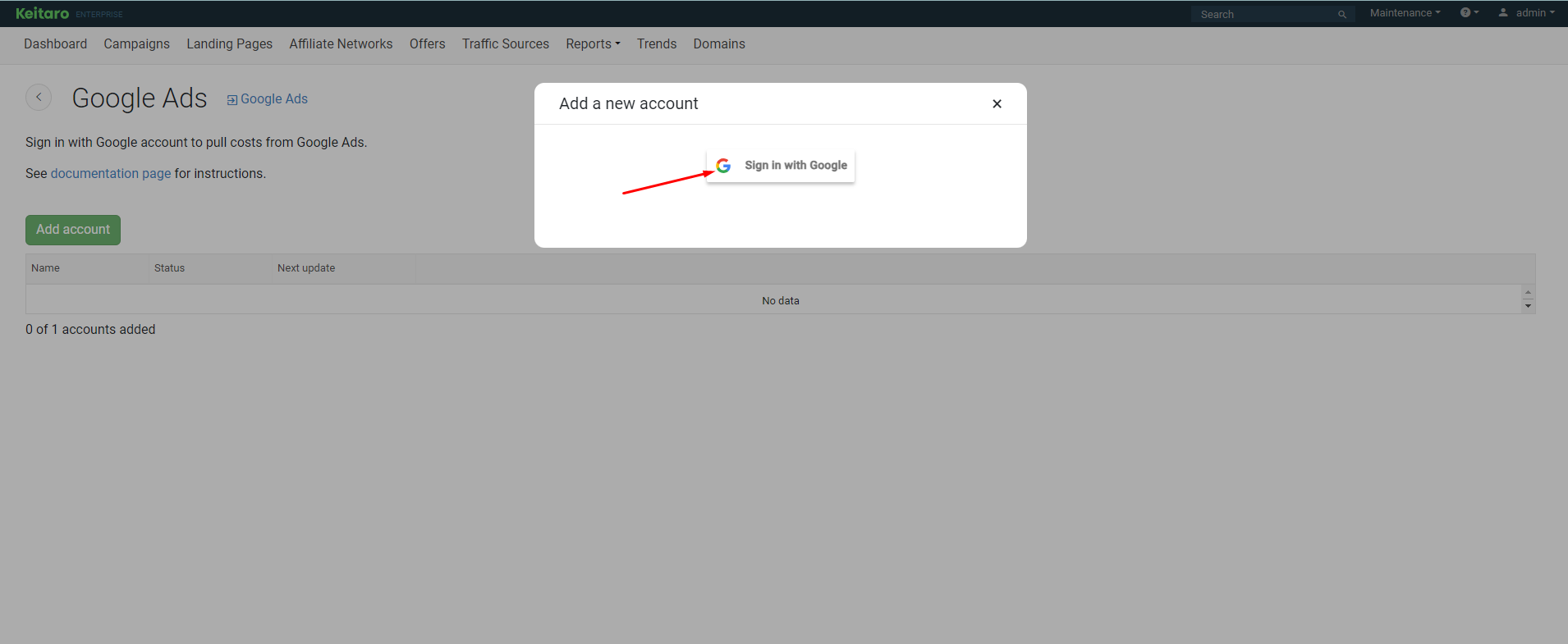
Task: Click the 0 of 1 accounts added text
Action: coord(90,330)
